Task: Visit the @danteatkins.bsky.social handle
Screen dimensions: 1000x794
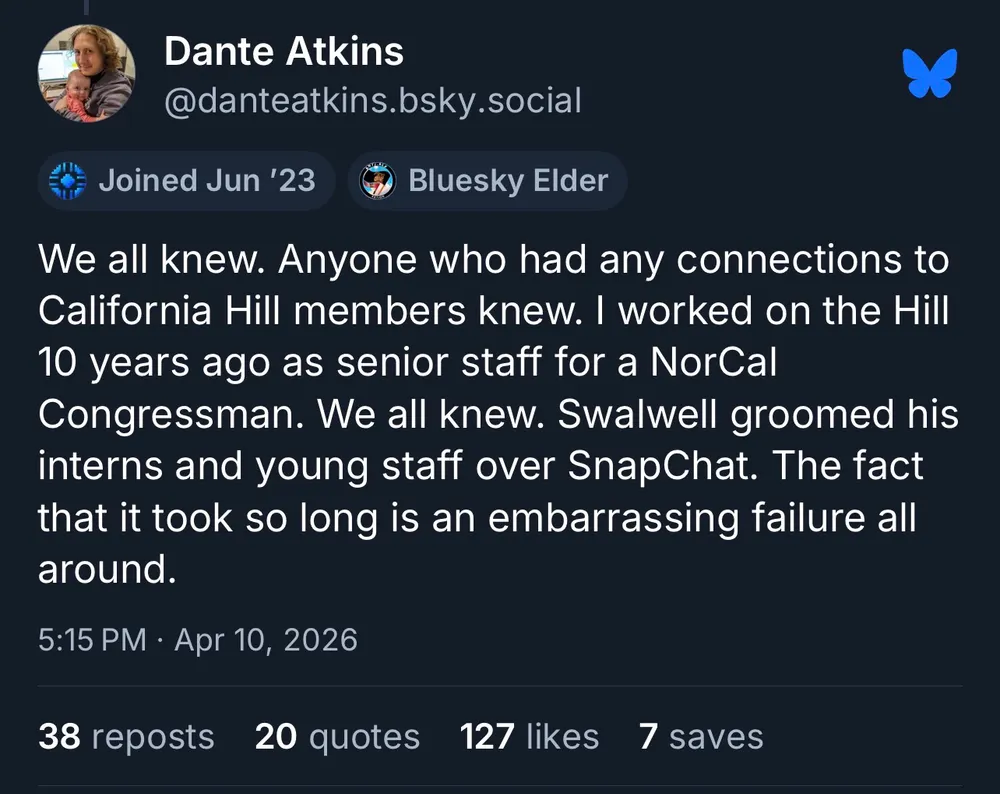Action: coord(372,101)
